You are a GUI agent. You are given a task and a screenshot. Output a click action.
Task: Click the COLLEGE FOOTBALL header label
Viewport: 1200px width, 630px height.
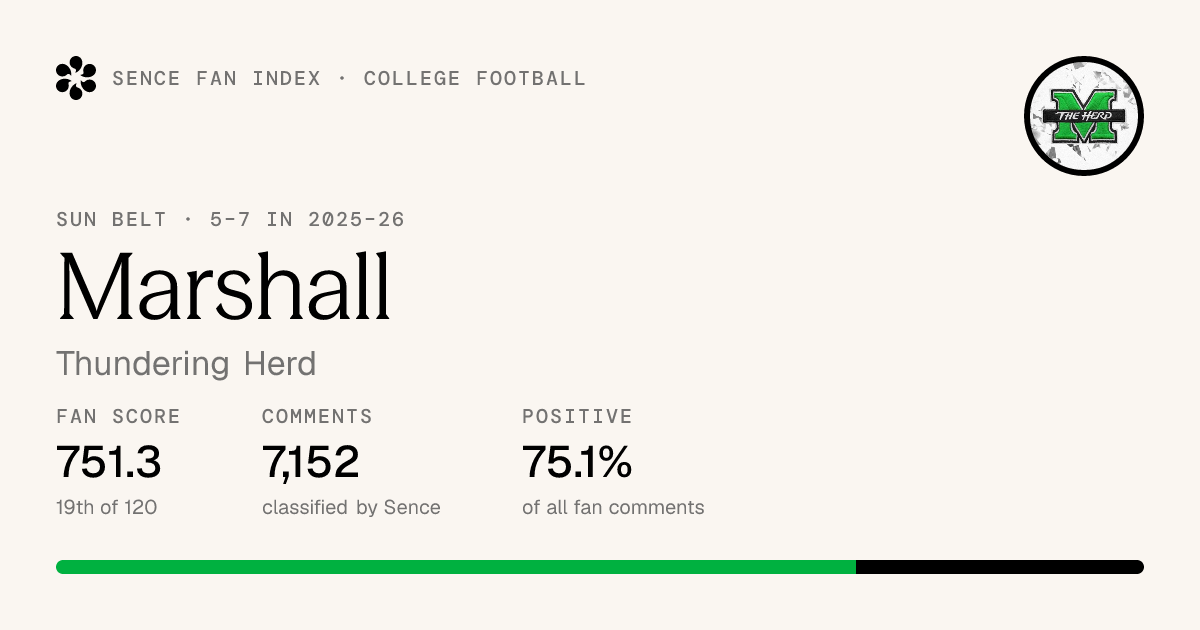point(475,79)
